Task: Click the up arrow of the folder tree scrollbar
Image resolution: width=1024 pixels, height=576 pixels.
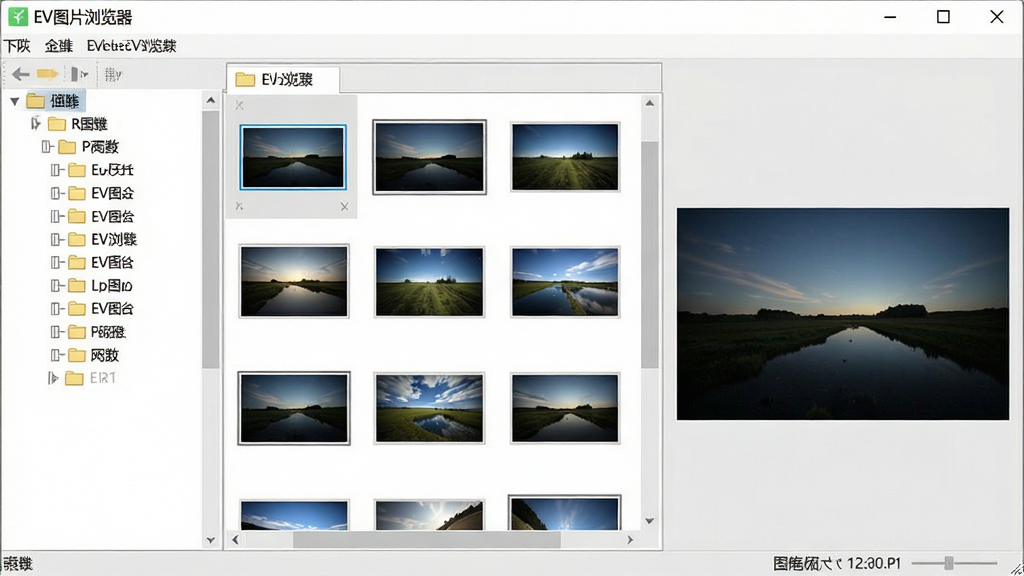Action: coord(210,100)
